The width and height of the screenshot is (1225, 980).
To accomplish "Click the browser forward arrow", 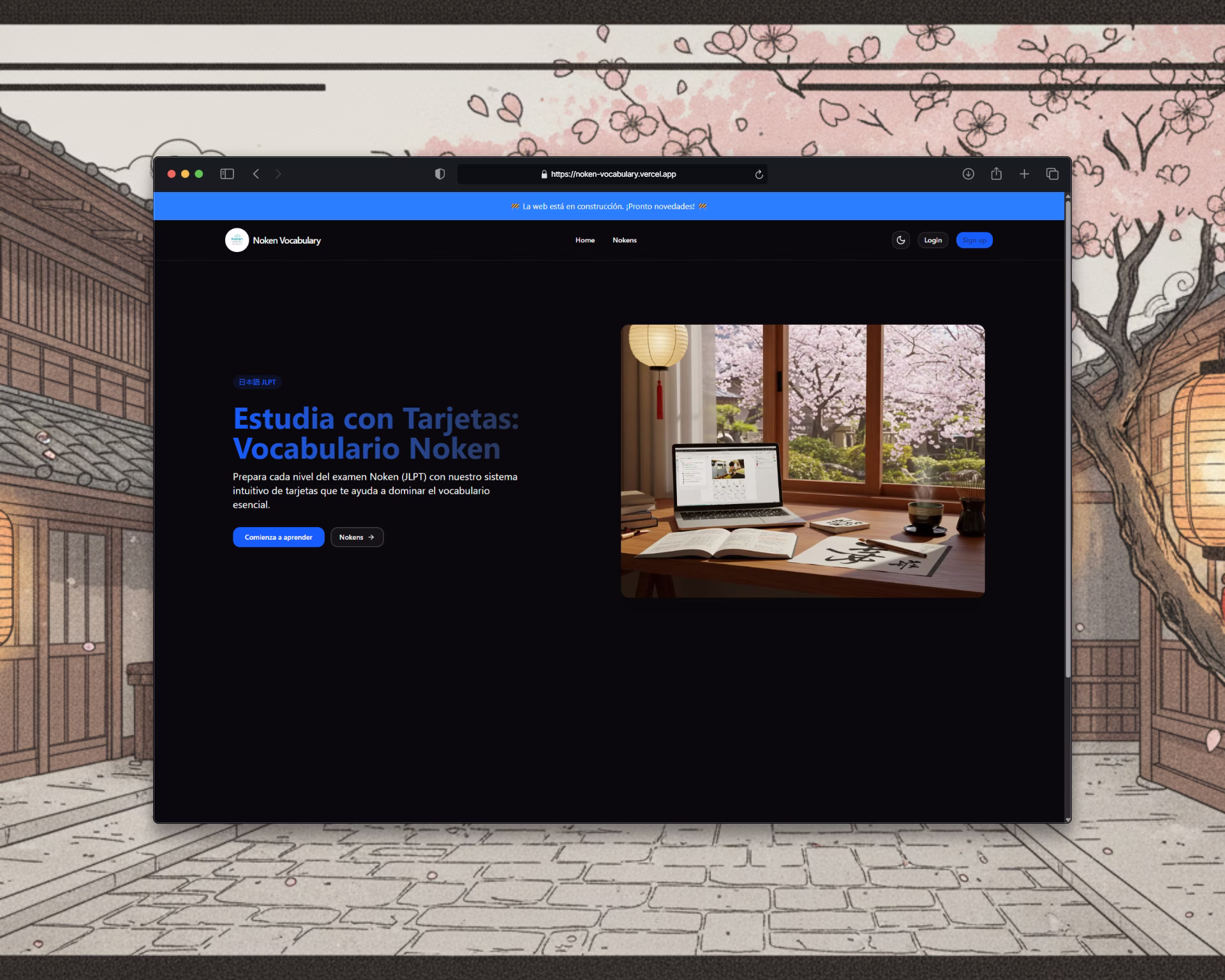I will pos(278,174).
